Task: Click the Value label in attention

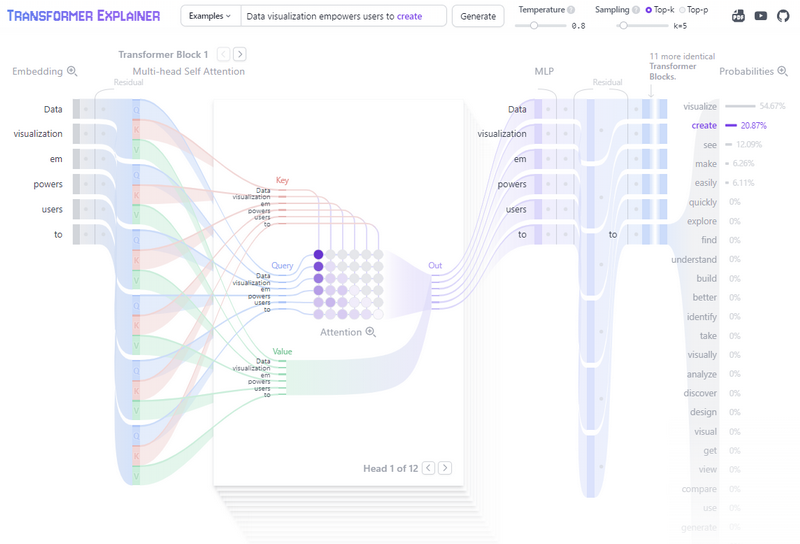Action: [x=282, y=352]
